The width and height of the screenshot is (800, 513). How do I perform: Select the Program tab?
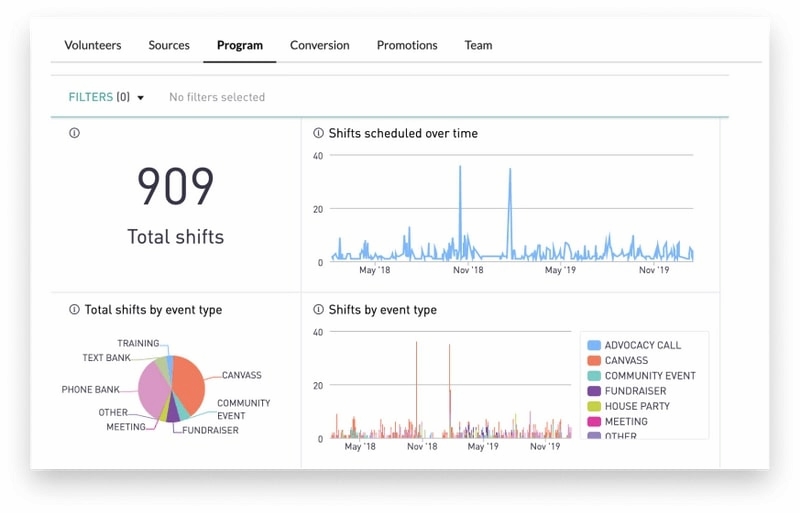coord(240,45)
